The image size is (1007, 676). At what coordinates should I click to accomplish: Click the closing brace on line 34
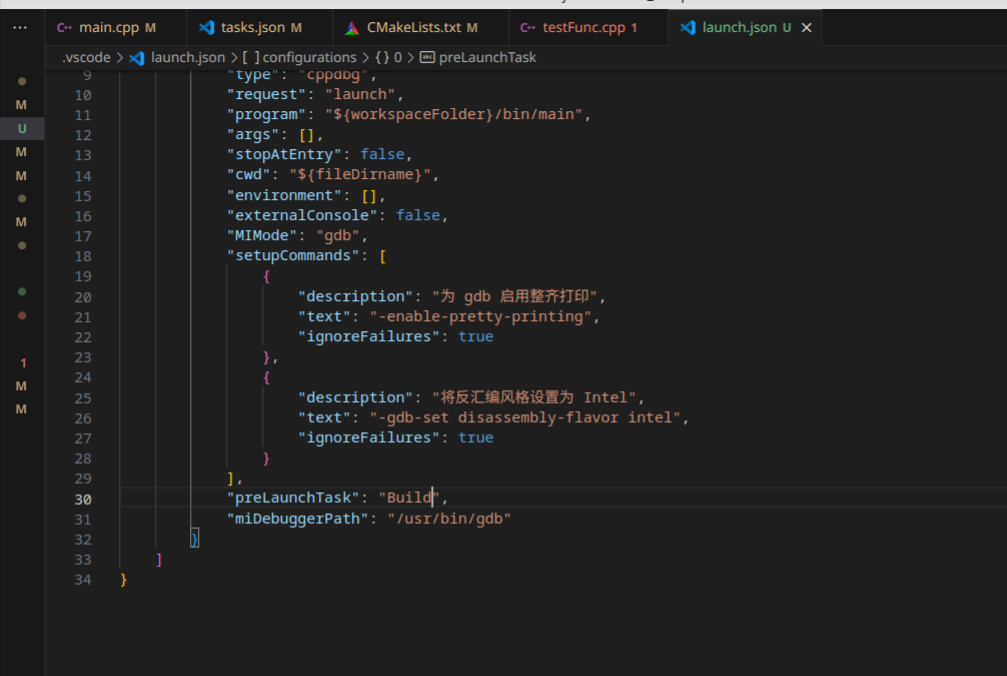pos(123,580)
